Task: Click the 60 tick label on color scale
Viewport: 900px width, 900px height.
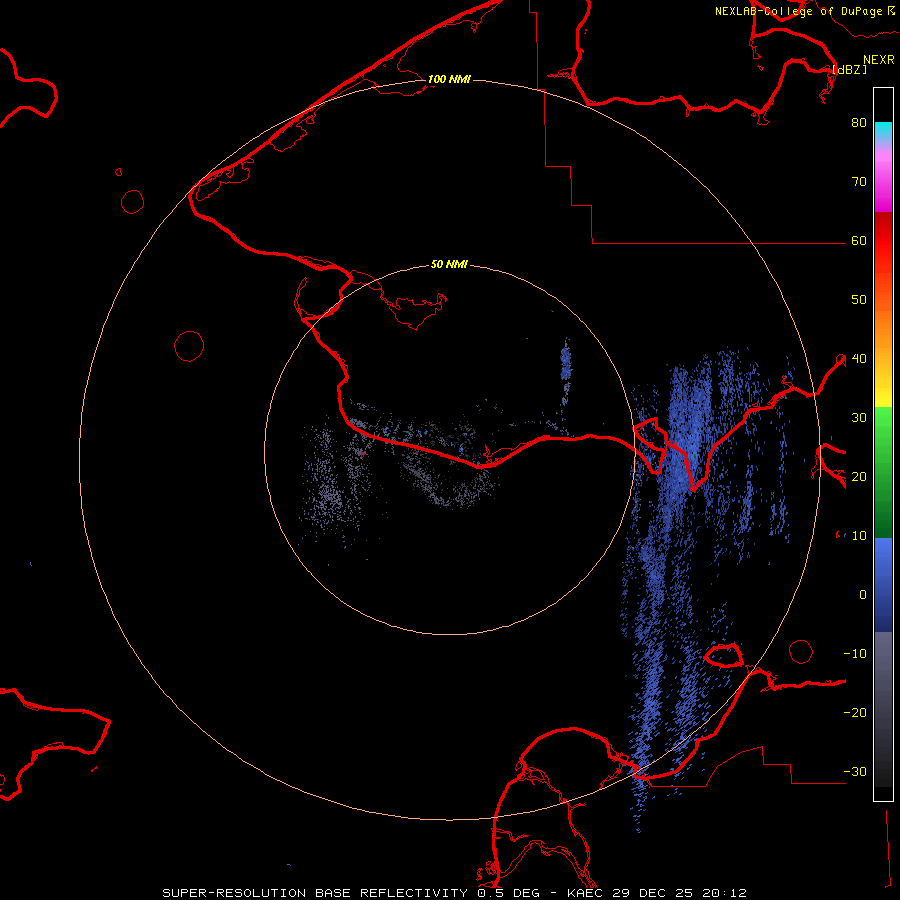Action: point(859,241)
